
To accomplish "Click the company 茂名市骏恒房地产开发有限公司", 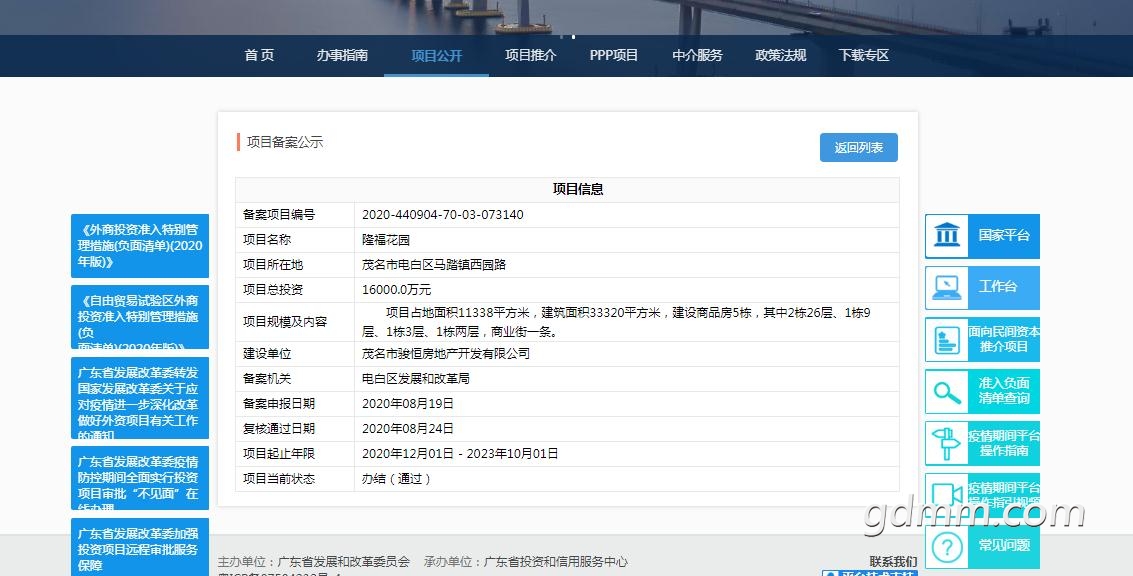I will tap(446, 353).
